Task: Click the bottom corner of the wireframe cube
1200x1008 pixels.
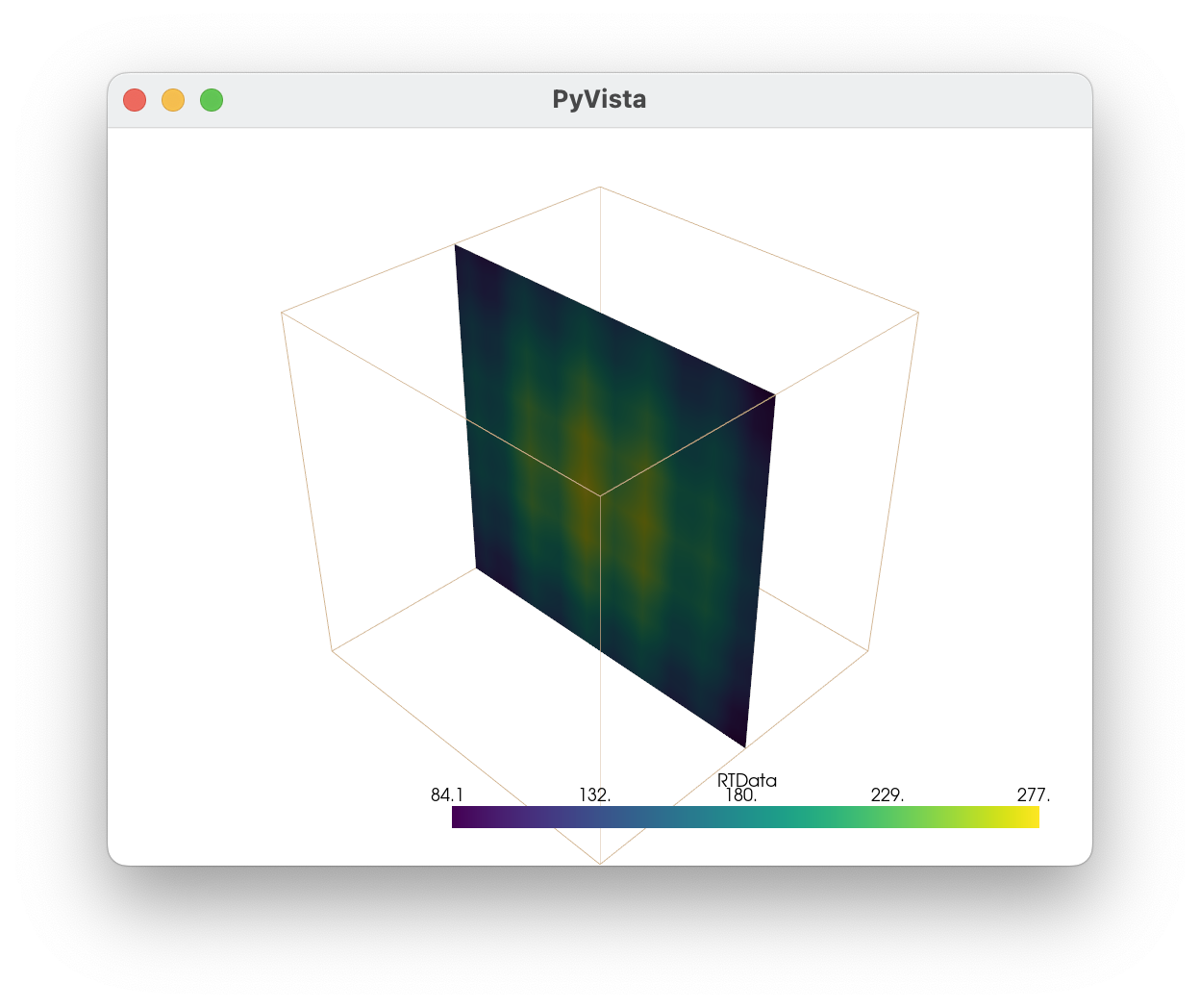Action: (x=599, y=861)
